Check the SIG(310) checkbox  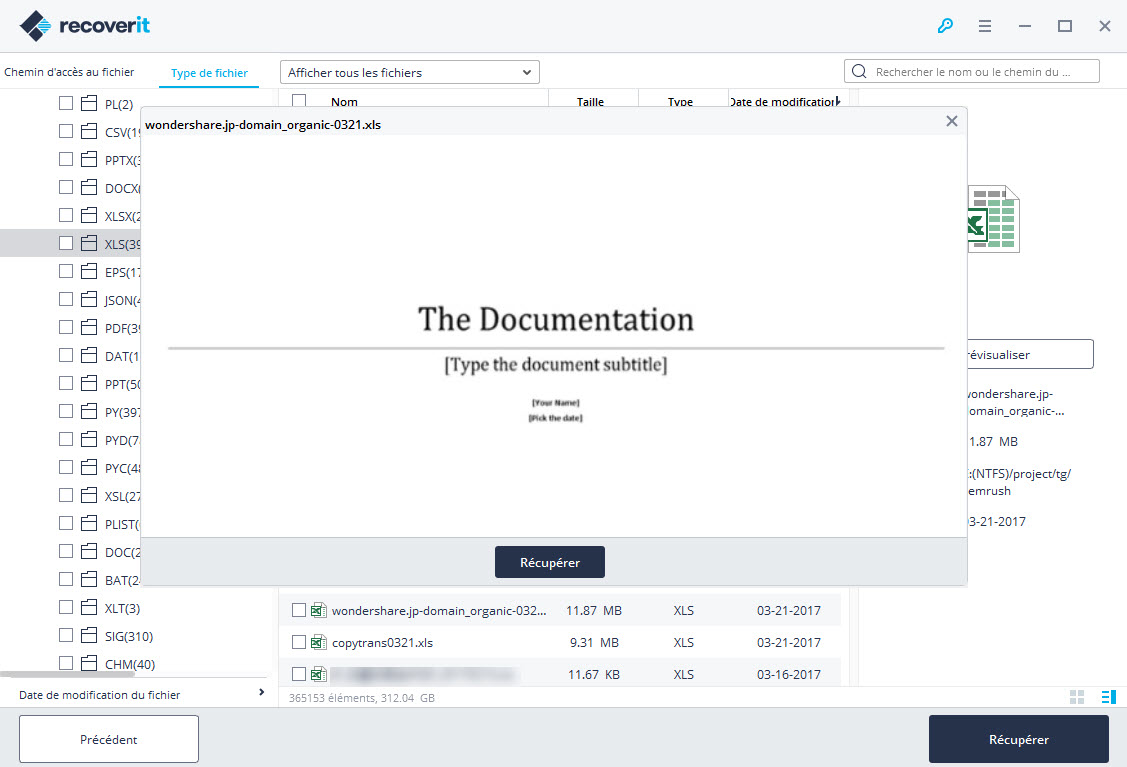pyautogui.click(x=66, y=636)
